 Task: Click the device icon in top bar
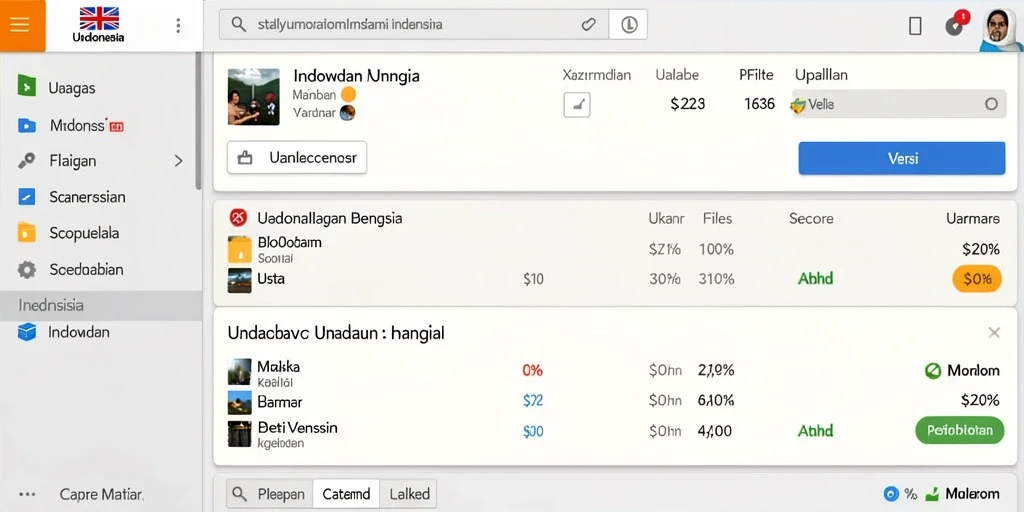tap(915, 25)
